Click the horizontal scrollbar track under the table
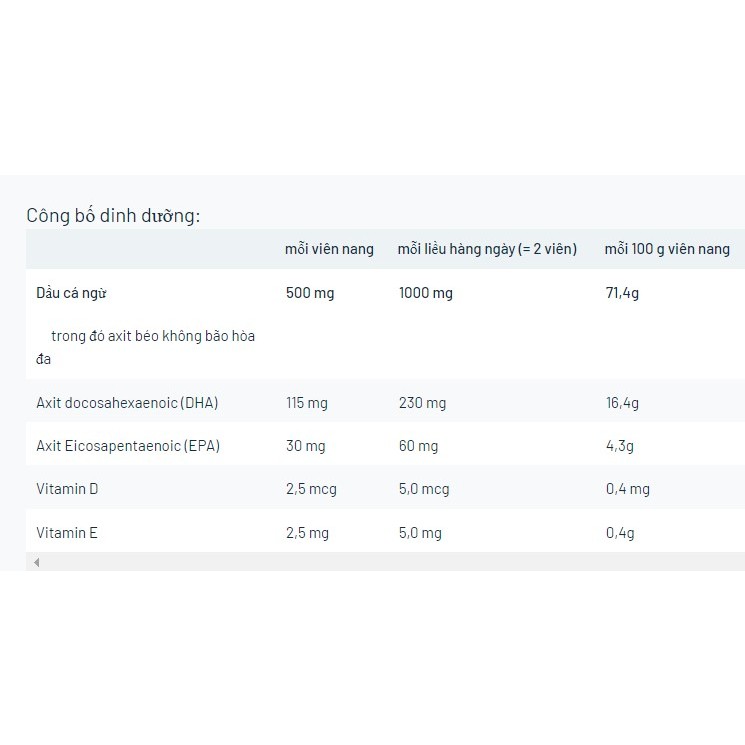The height and width of the screenshot is (745, 745). pyautogui.click(x=392, y=563)
